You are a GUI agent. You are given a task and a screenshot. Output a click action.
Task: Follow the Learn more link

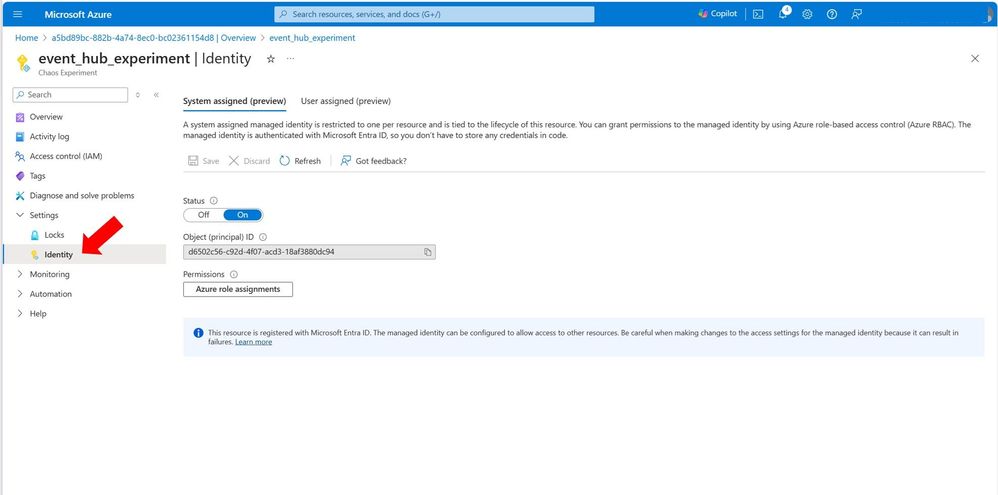[x=253, y=342]
